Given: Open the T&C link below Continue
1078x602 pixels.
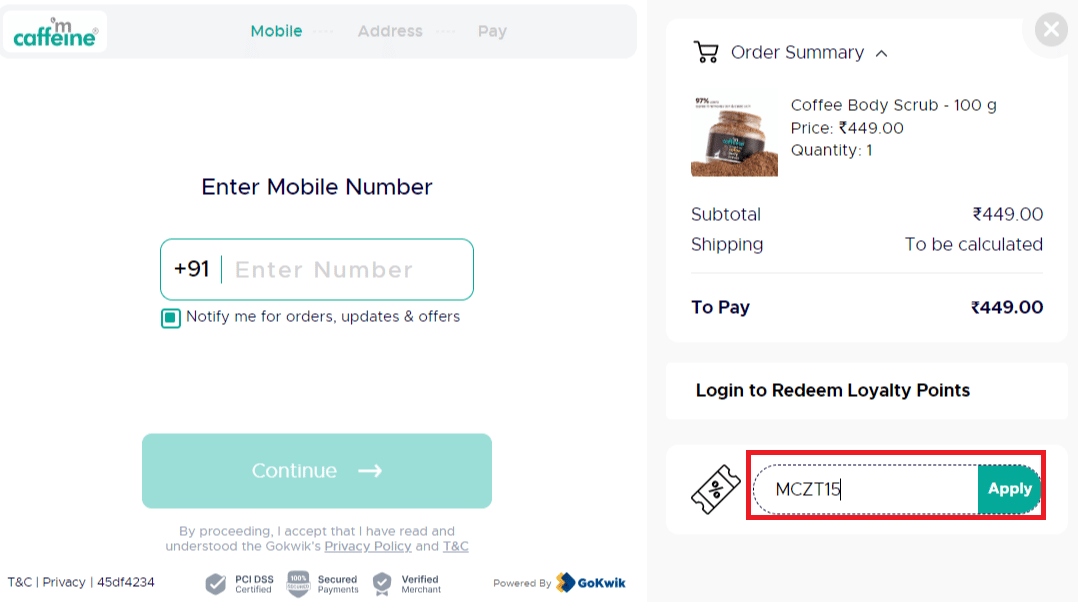Looking at the screenshot, I should pos(456,546).
